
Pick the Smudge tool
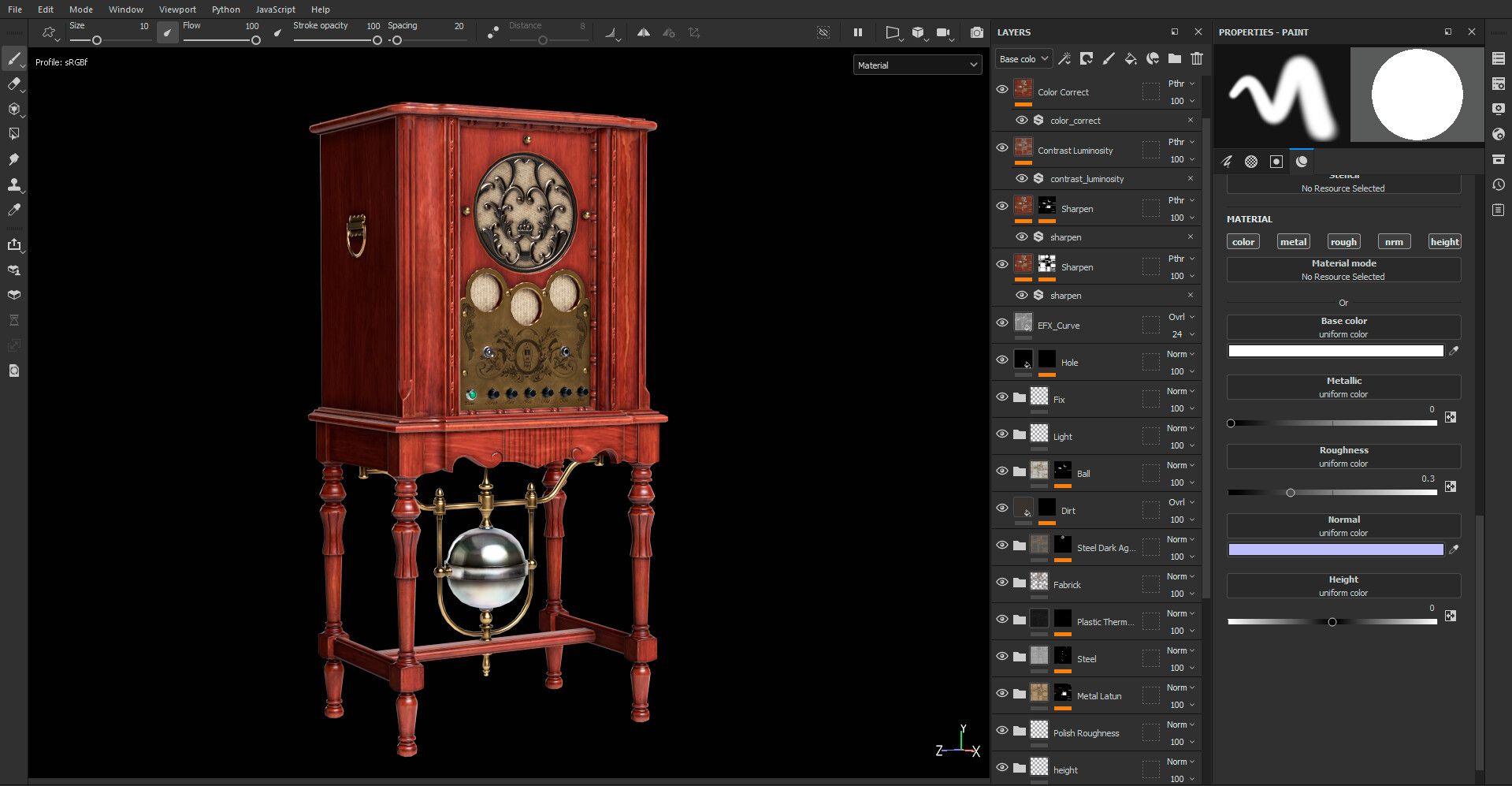pos(13,159)
